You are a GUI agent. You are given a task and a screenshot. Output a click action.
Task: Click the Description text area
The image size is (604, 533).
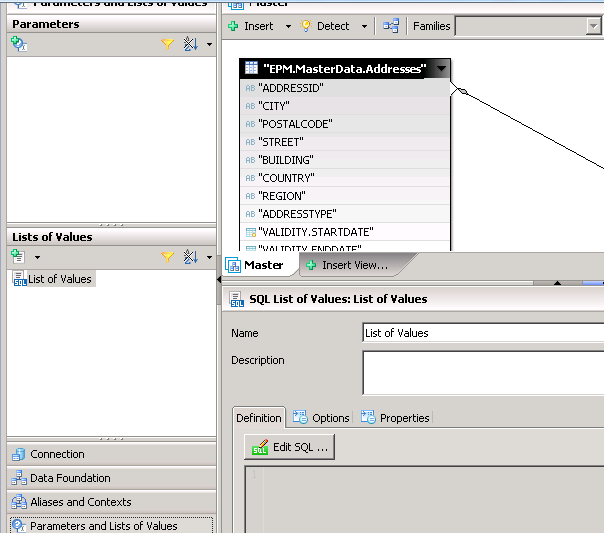pyautogui.click(x=483, y=373)
